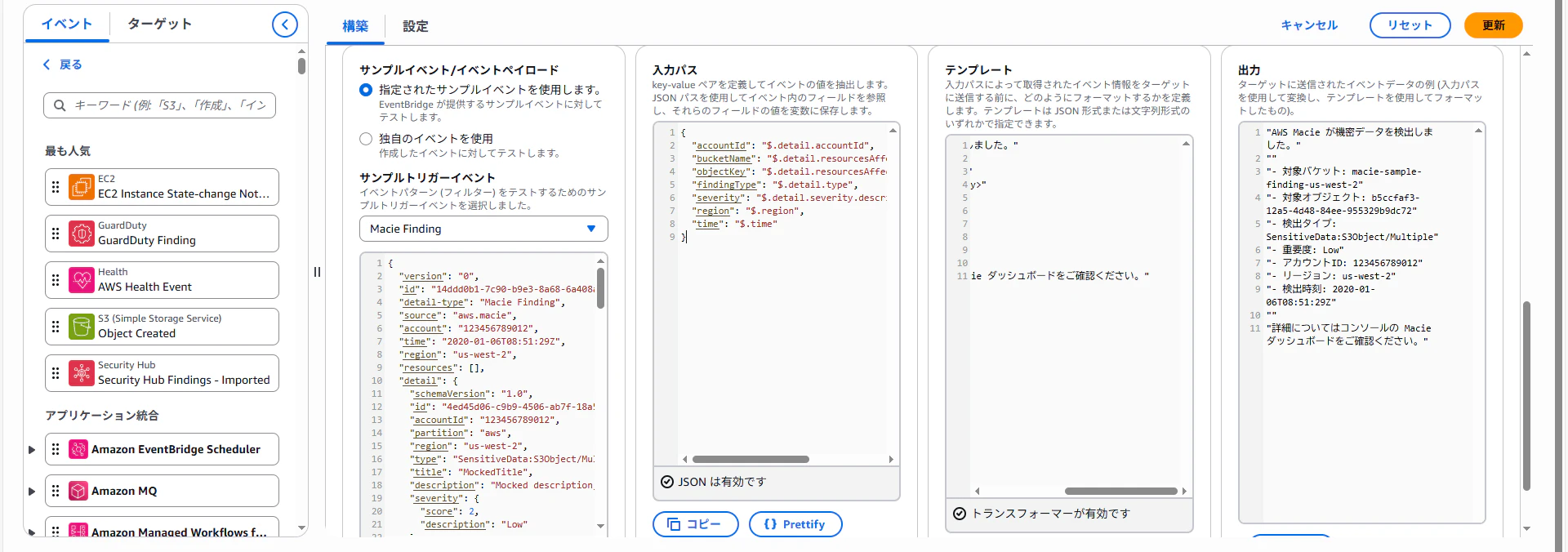This screenshot has width=1568, height=552.
Task: Switch to the ターゲット tab
Action: [159, 24]
